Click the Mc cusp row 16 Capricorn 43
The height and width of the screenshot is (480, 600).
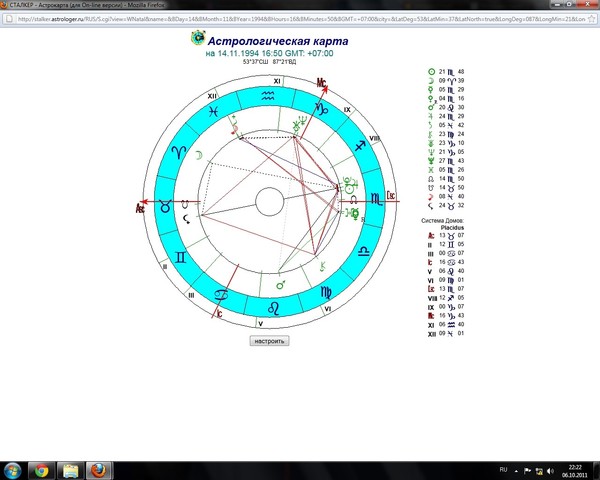446,316
